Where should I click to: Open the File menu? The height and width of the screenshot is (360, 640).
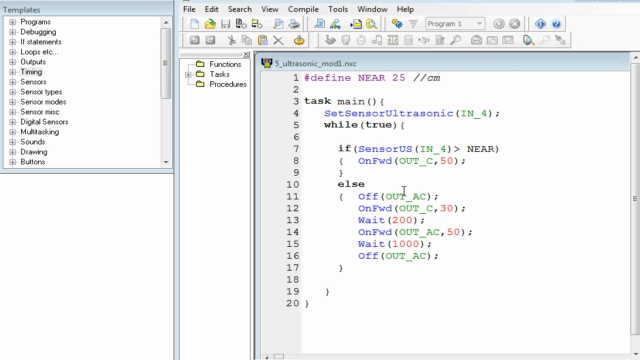[189, 9]
